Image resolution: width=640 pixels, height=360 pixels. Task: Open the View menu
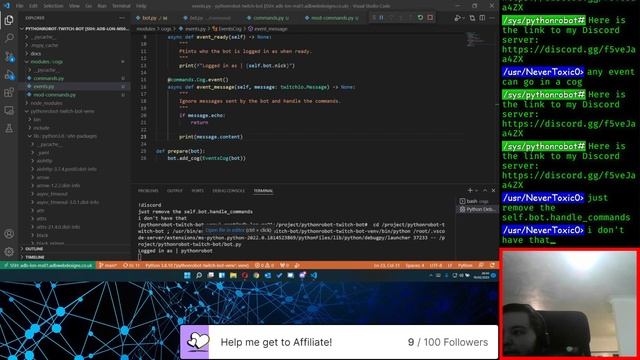[x=74, y=6]
